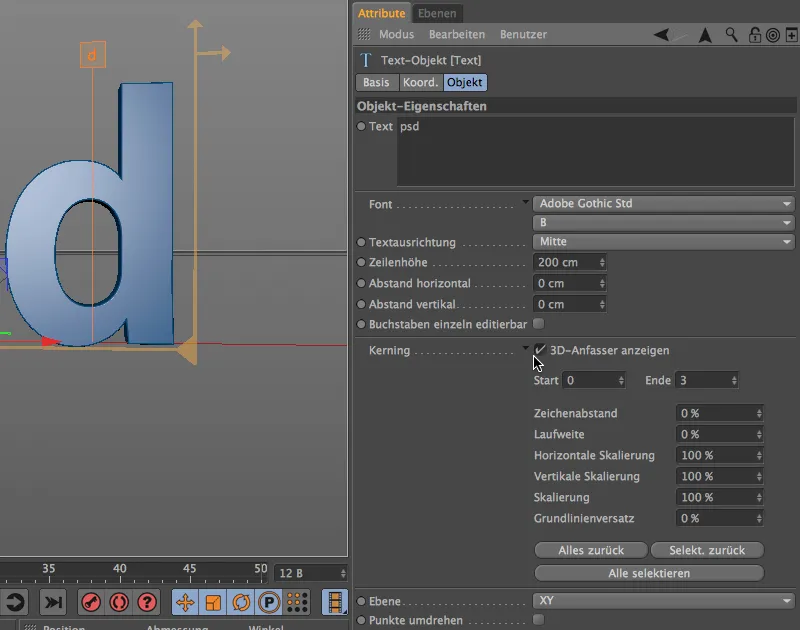The image size is (800, 630).
Task: Click the coordinates panel grip icon
Action: tap(31, 627)
